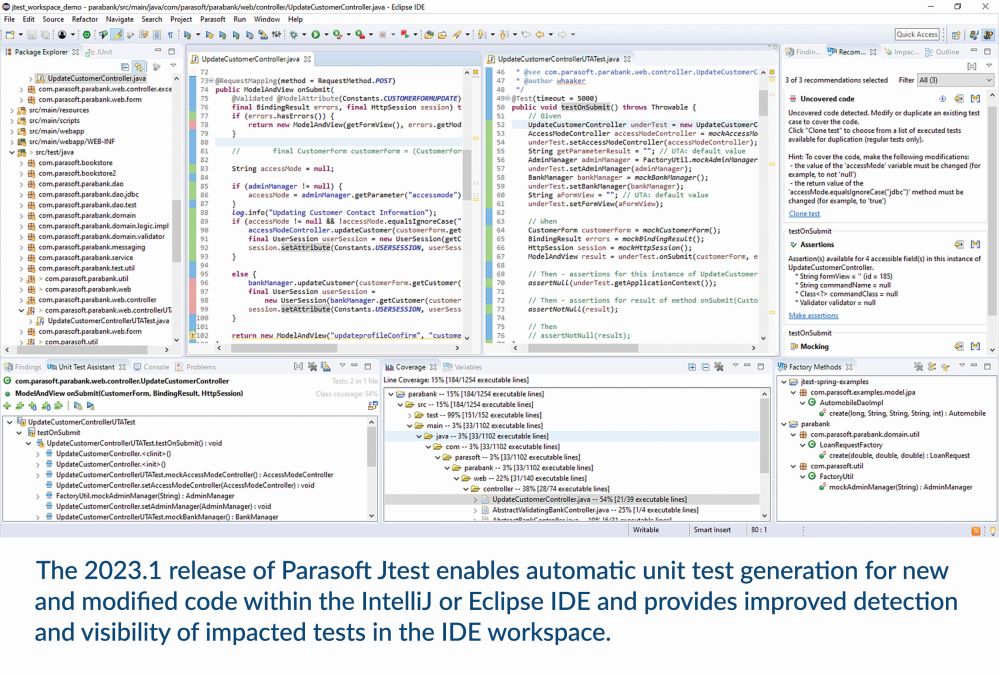Click the Clone test link

804,213
